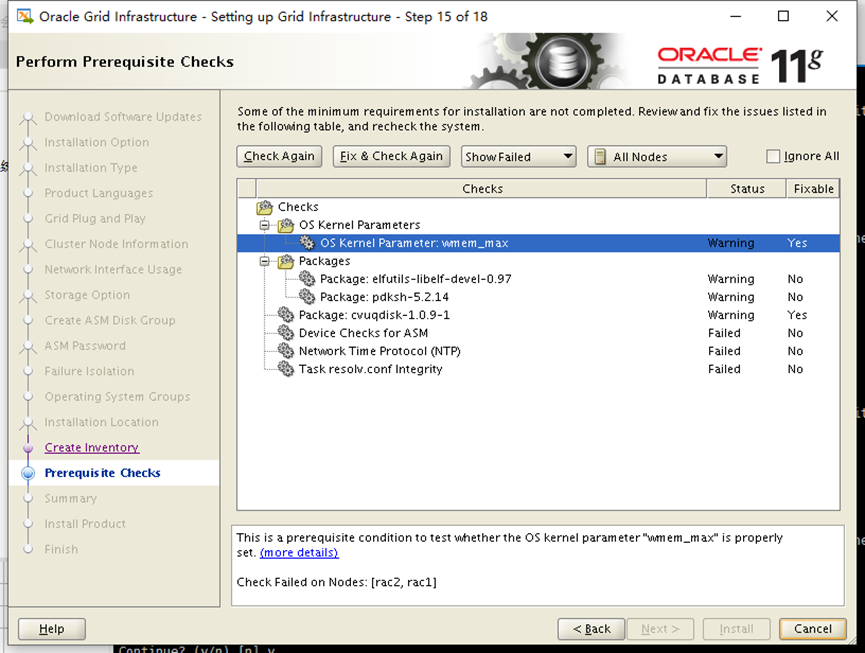The width and height of the screenshot is (865, 653).
Task: Open the Show Failed dropdown
Action: point(519,157)
